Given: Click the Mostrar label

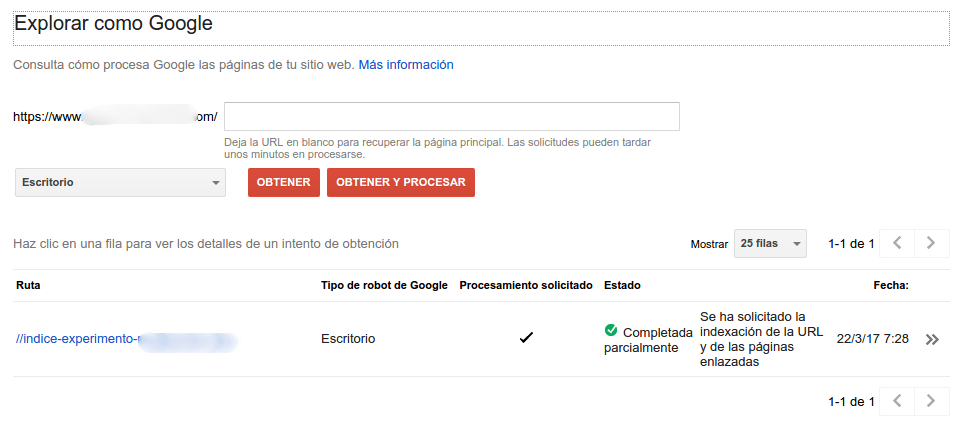Looking at the screenshot, I should (710, 244).
